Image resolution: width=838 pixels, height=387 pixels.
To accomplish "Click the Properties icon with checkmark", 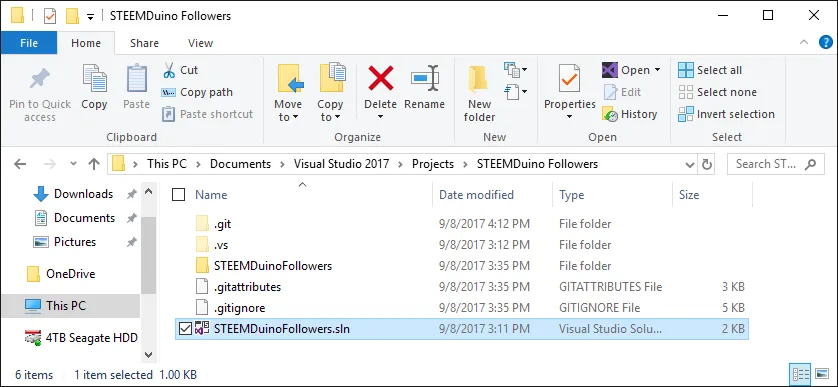I will point(569,79).
